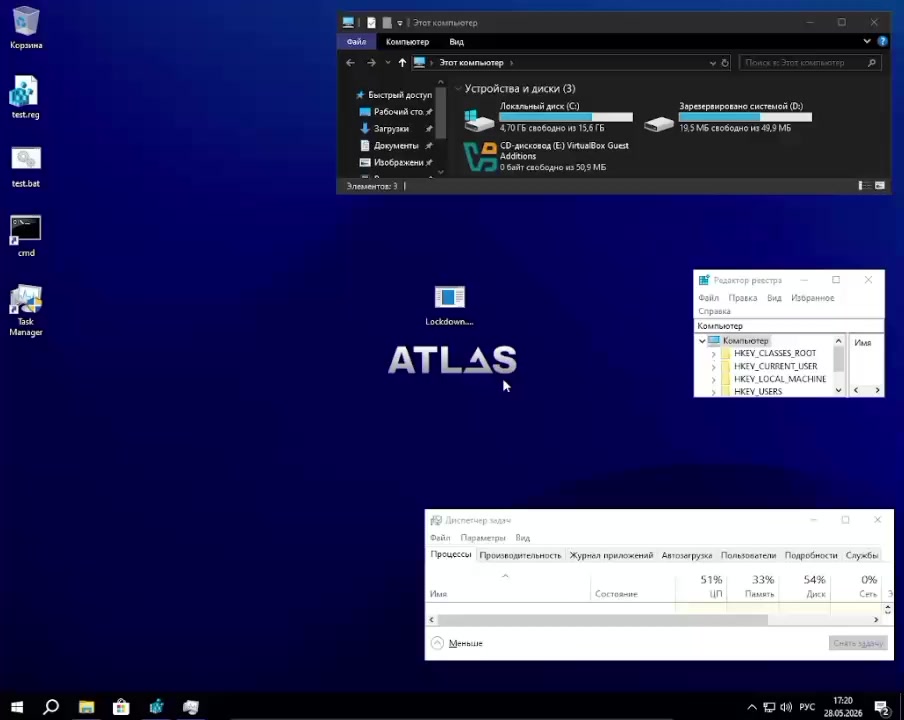
Task: Open taskbar search magnifier
Action: point(51,707)
